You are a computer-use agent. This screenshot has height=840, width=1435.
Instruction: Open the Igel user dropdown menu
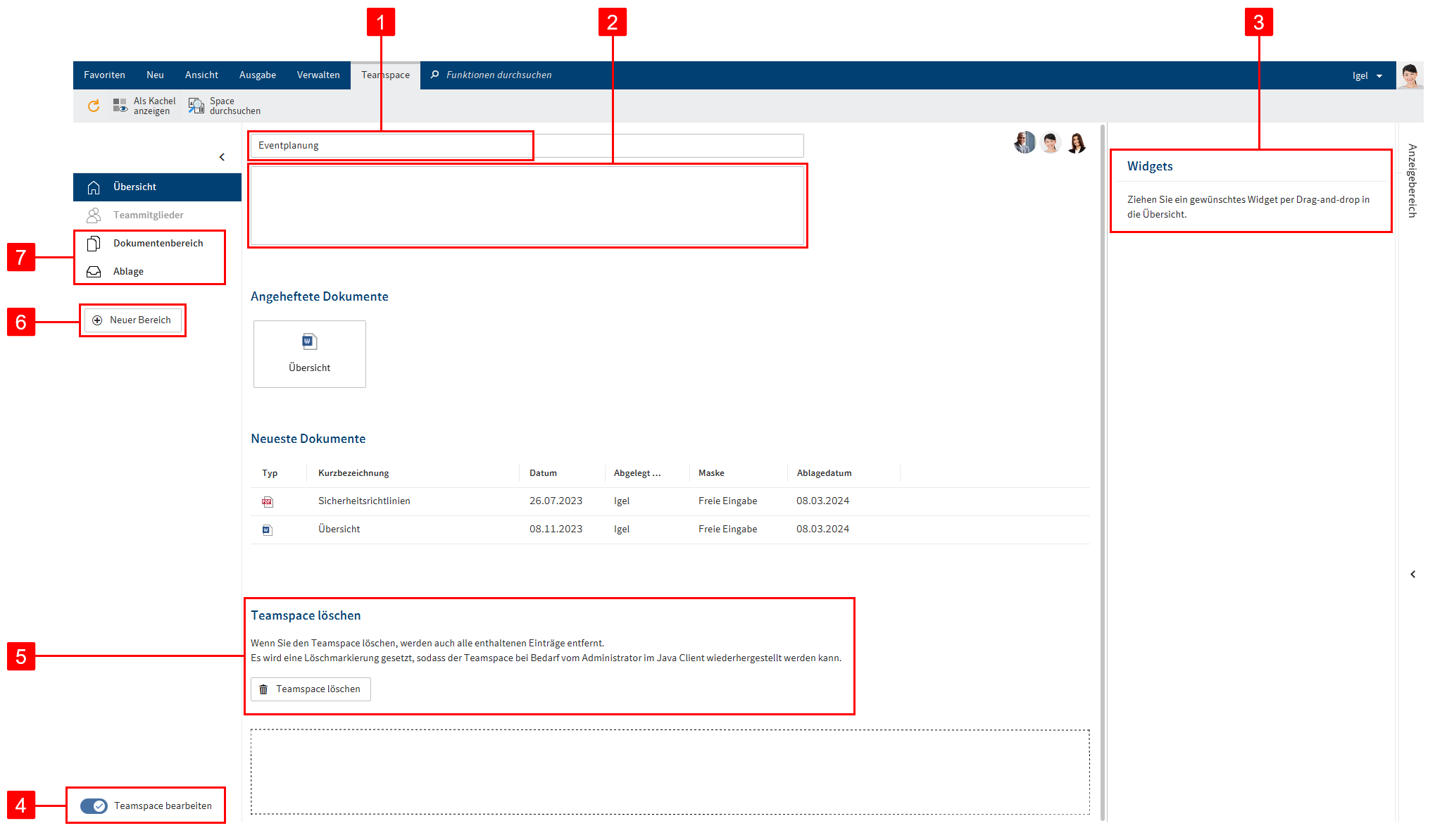point(1367,76)
